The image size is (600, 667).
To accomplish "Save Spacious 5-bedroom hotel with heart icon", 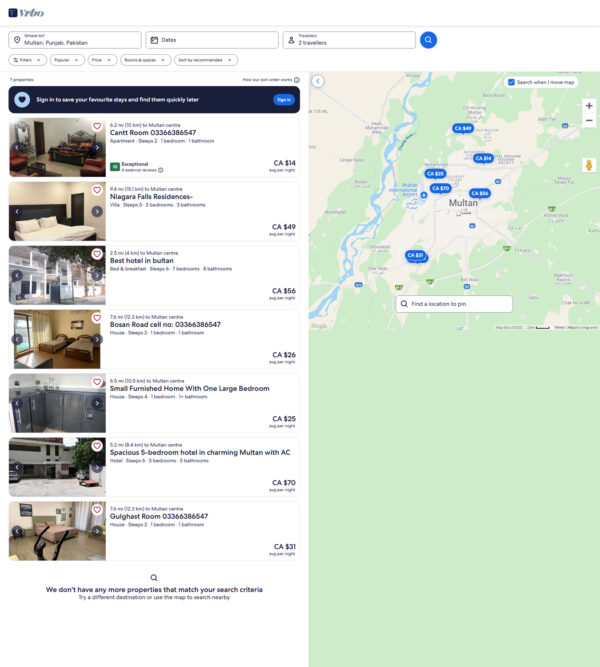I will [x=97, y=446].
